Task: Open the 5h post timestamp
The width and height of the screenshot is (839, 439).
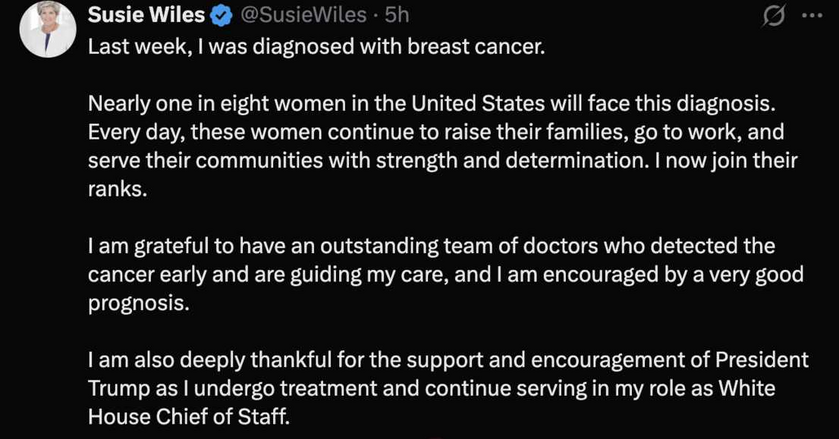Action: point(397,17)
